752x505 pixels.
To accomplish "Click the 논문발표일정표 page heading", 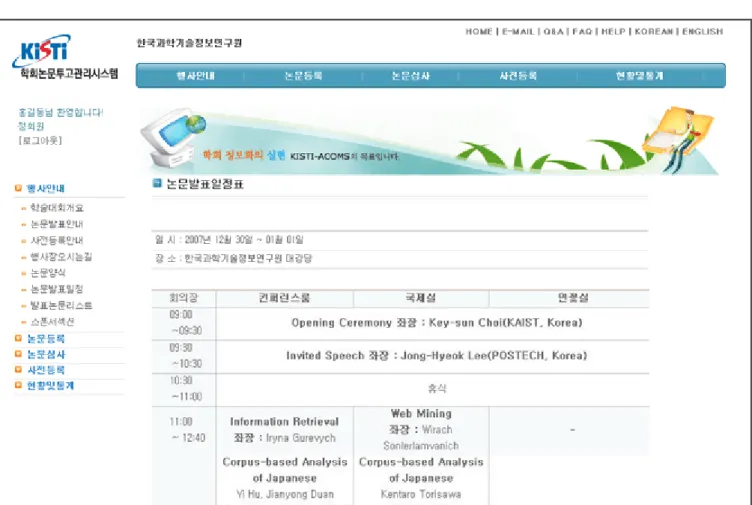I will [x=205, y=184].
